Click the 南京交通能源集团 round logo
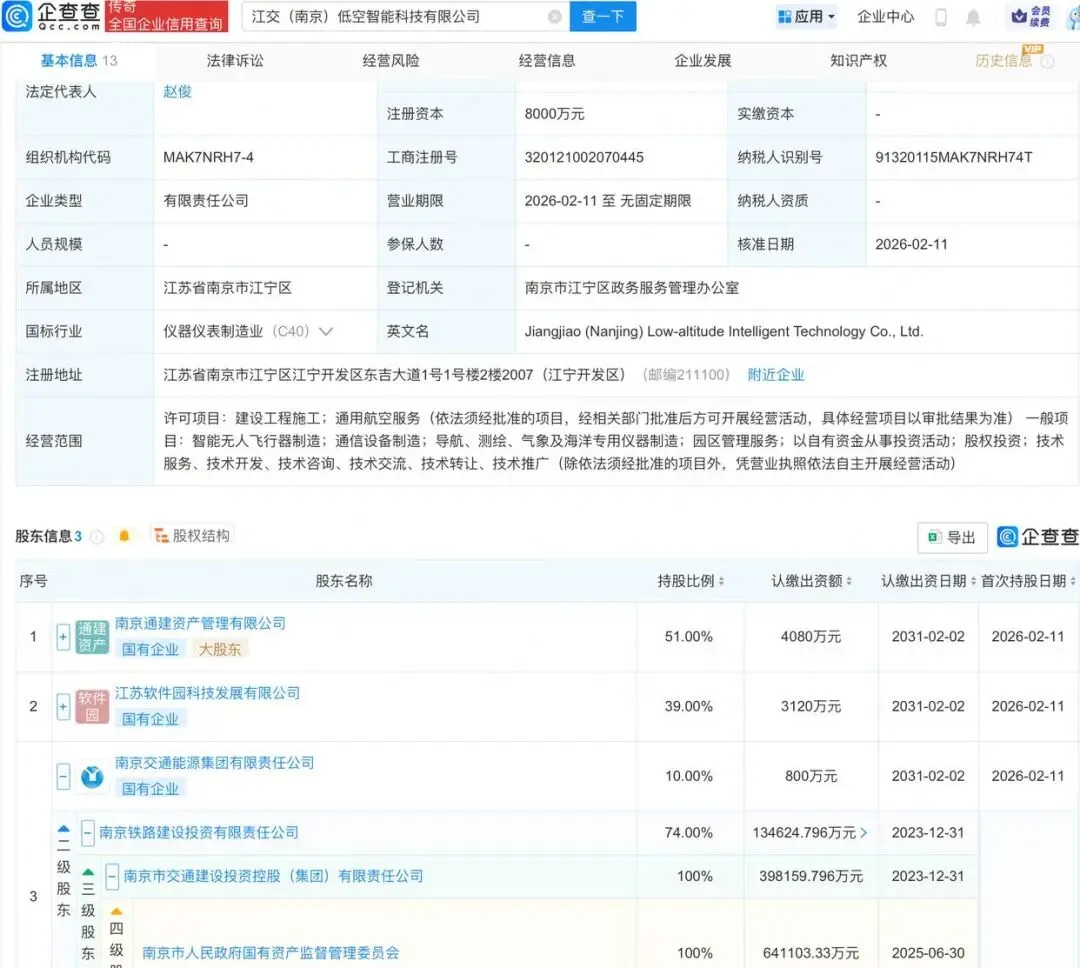Viewport: 1080px width, 968px height. click(x=92, y=776)
